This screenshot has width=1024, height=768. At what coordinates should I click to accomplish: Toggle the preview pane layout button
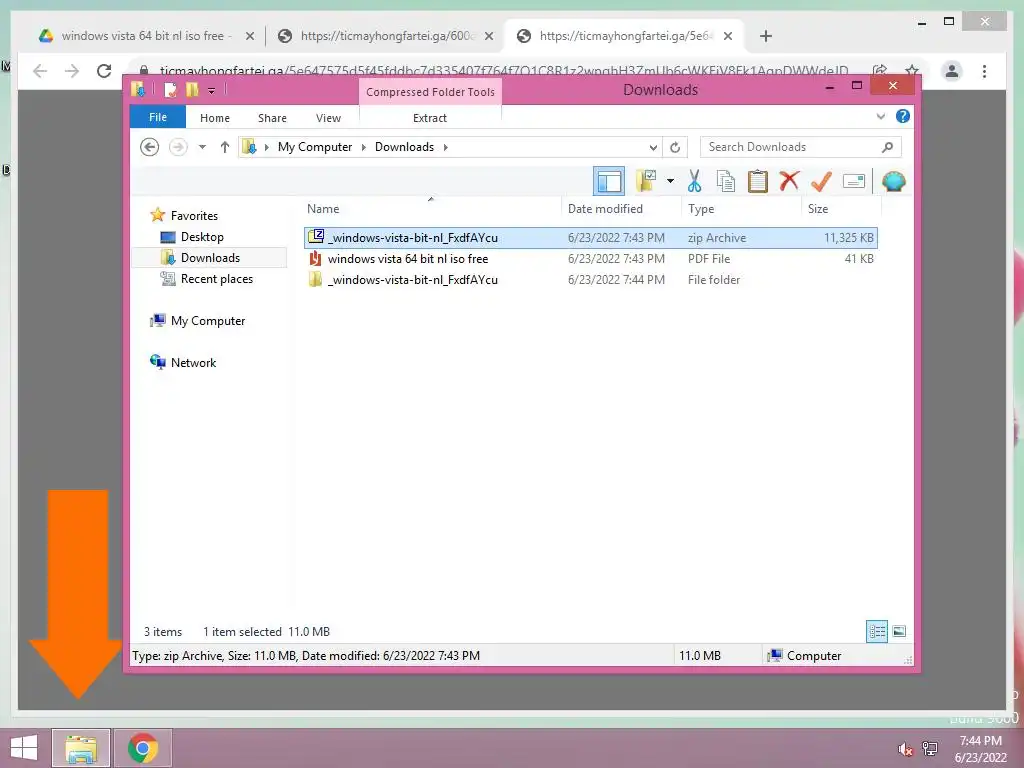[609, 182]
